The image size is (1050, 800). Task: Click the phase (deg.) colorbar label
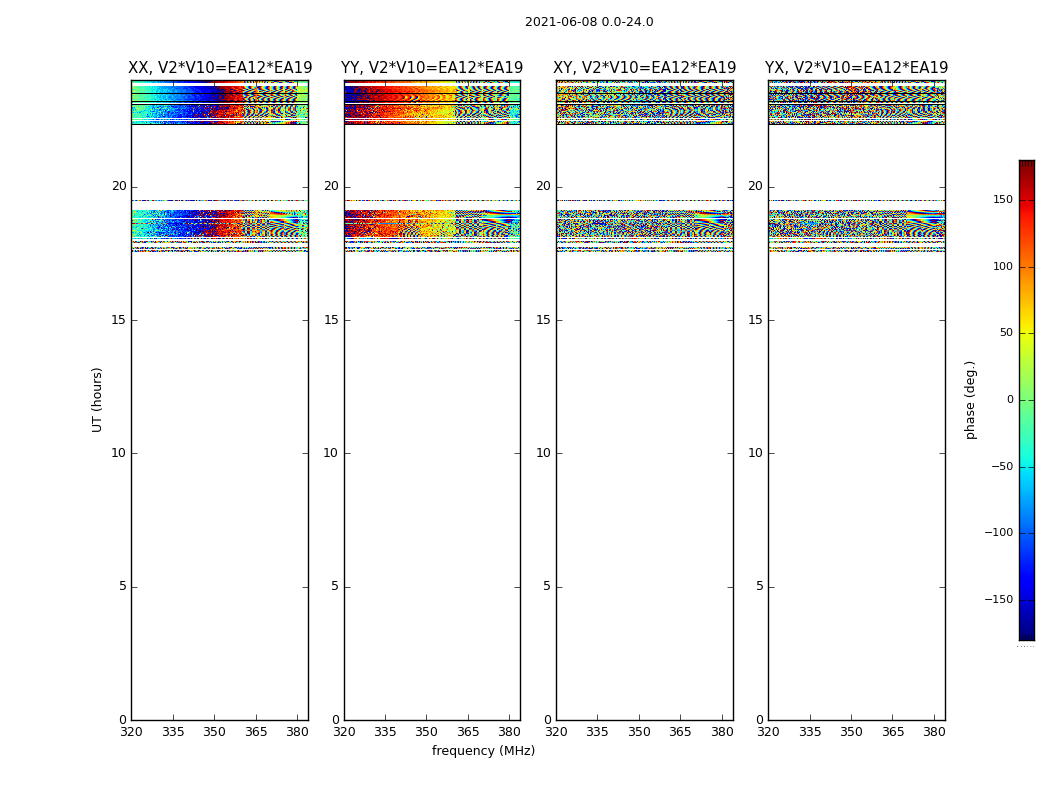[x=970, y=400]
